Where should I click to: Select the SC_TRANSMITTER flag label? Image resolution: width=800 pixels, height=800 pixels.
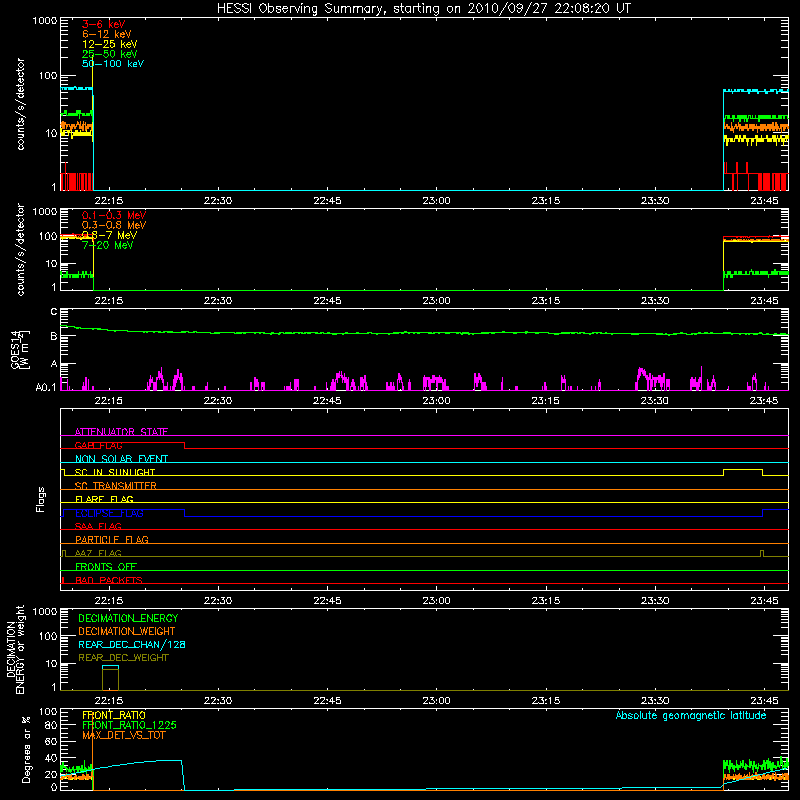(116, 486)
